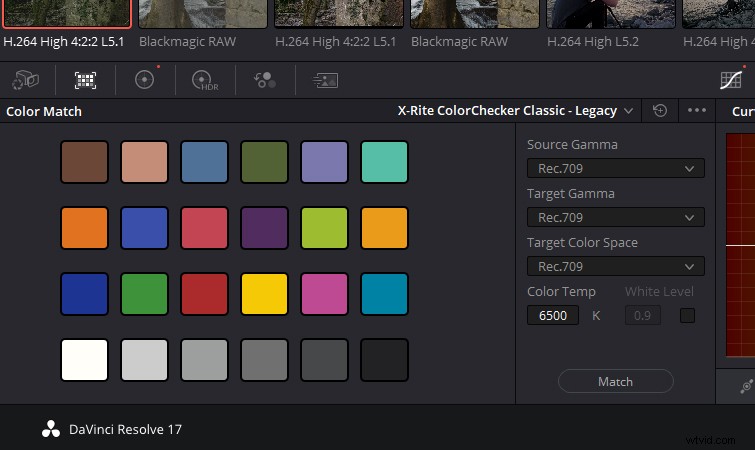
Task: Open the RGB Mixer palette icon
Action: coord(265,80)
